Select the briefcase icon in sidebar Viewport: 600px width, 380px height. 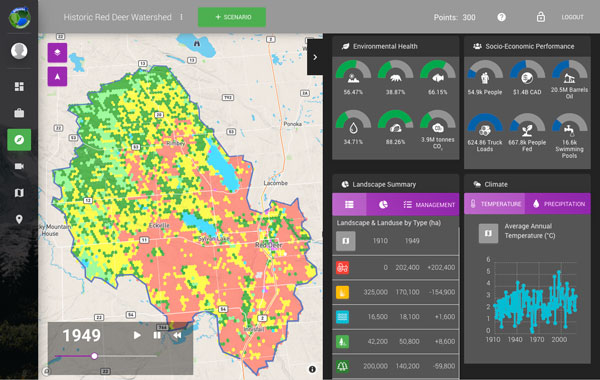pos(19,113)
